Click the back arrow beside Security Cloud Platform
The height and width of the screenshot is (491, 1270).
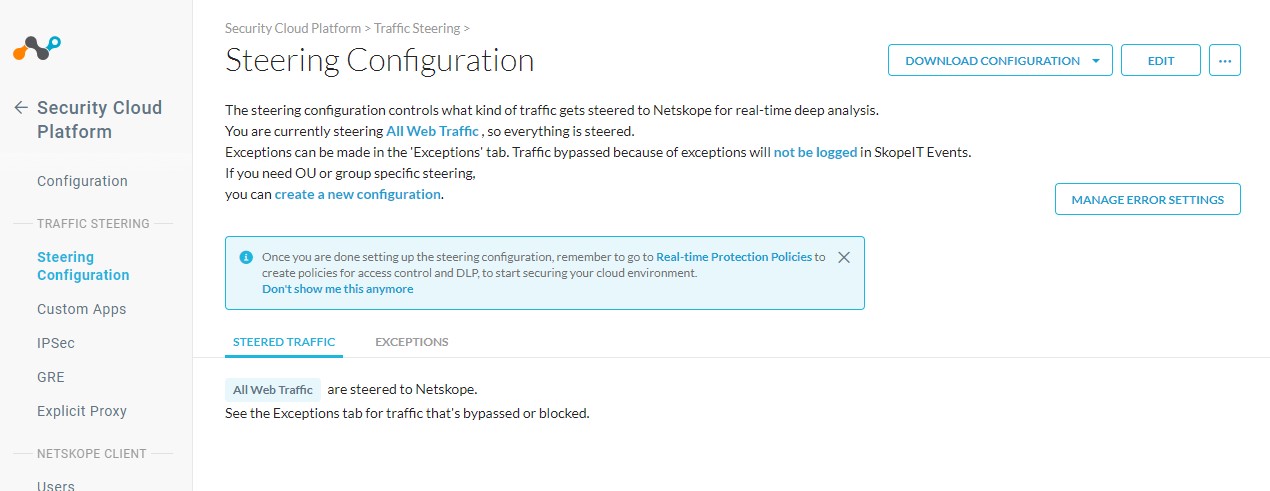pos(20,108)
